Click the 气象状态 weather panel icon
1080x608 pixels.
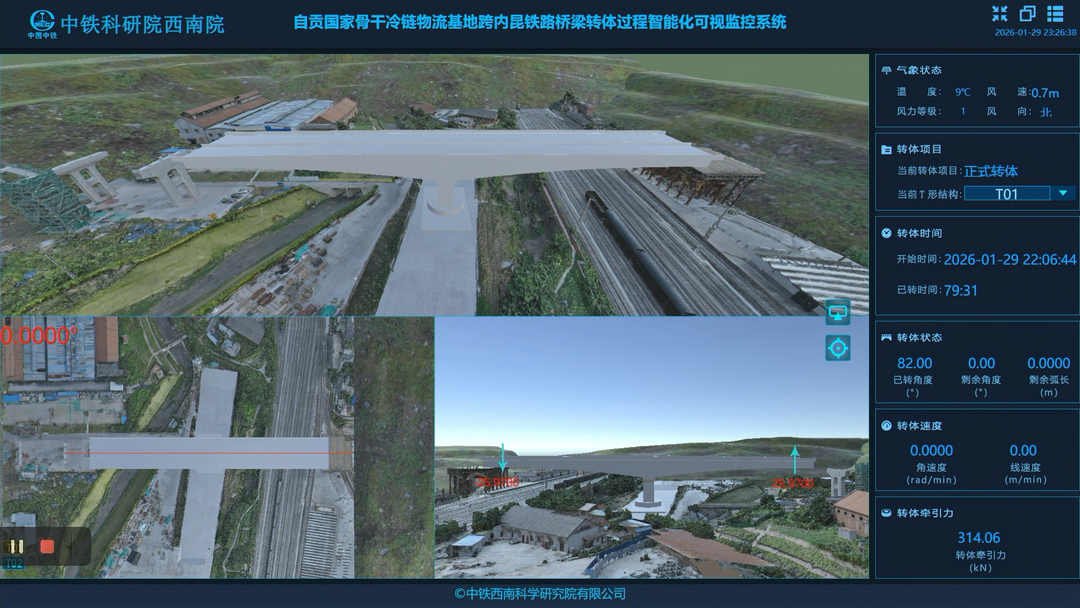click(887, 70)
